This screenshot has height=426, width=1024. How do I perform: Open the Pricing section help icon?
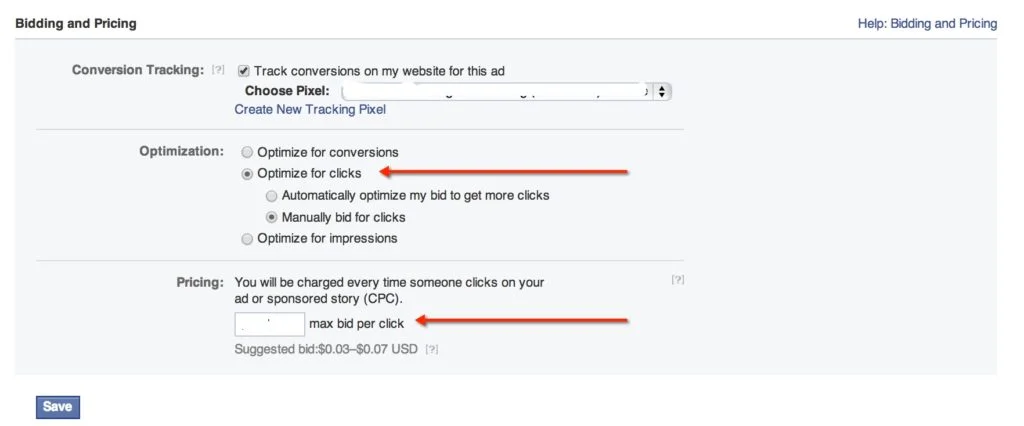678,281
